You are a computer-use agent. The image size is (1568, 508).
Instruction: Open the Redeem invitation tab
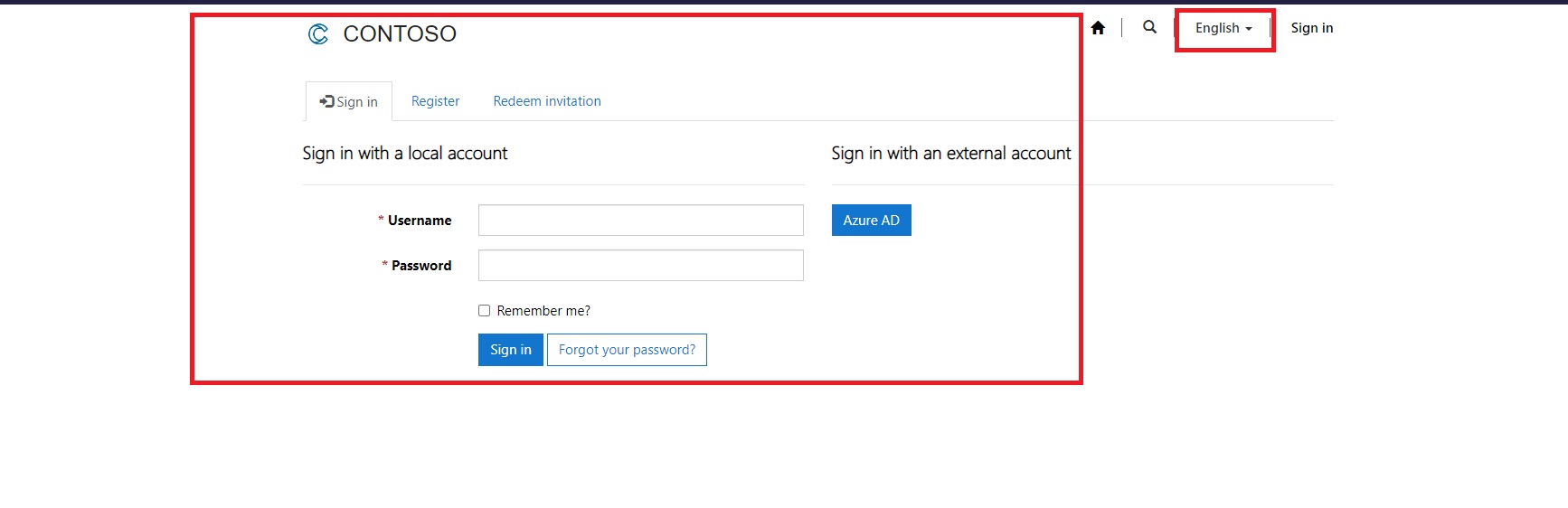pos(547,101)
